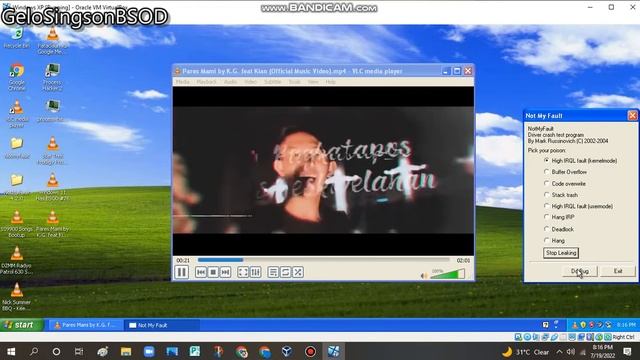640x360 pixels.
Task: Select the Google Chrome desktop shortcut
Action: click(x=17, y=76)
